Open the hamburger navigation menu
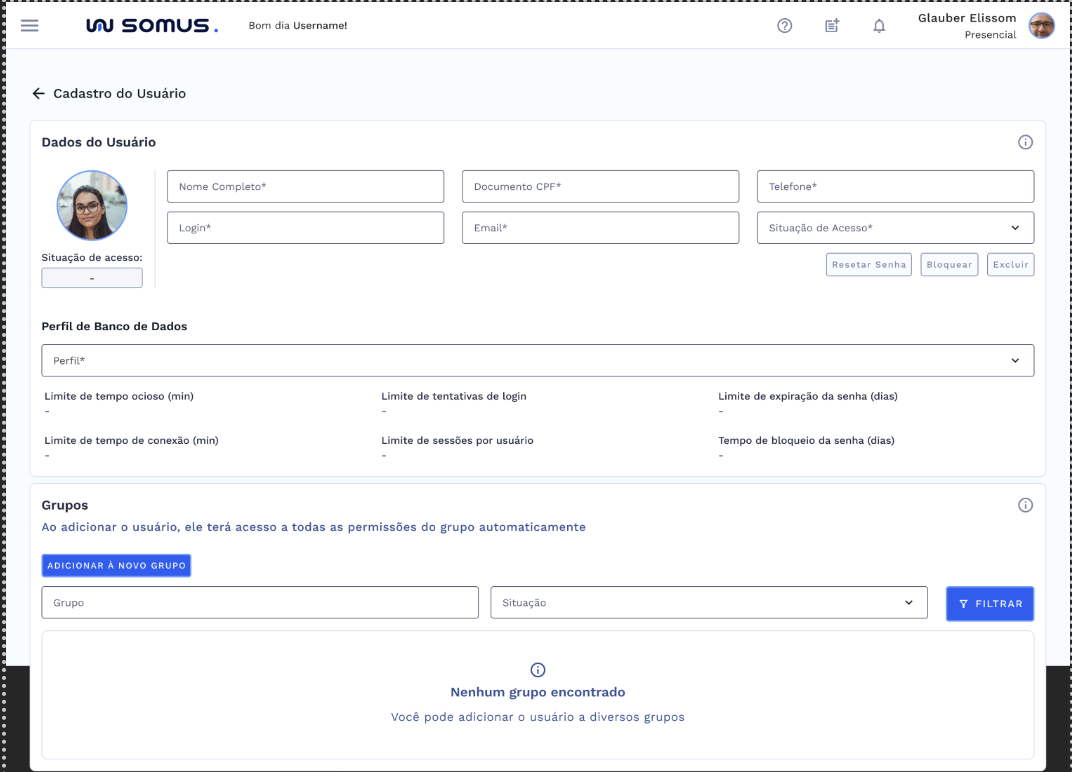 (30, 26)
